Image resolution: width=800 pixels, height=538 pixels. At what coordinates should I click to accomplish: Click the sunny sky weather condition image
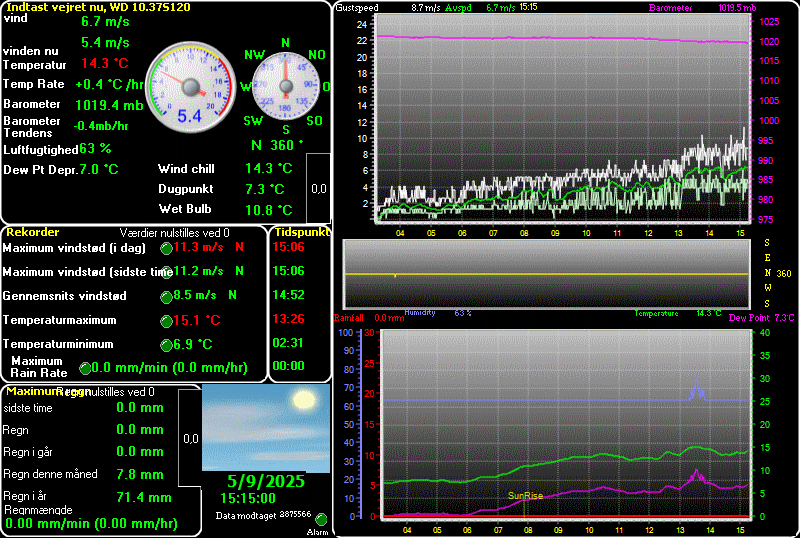[x=266, y=428]
